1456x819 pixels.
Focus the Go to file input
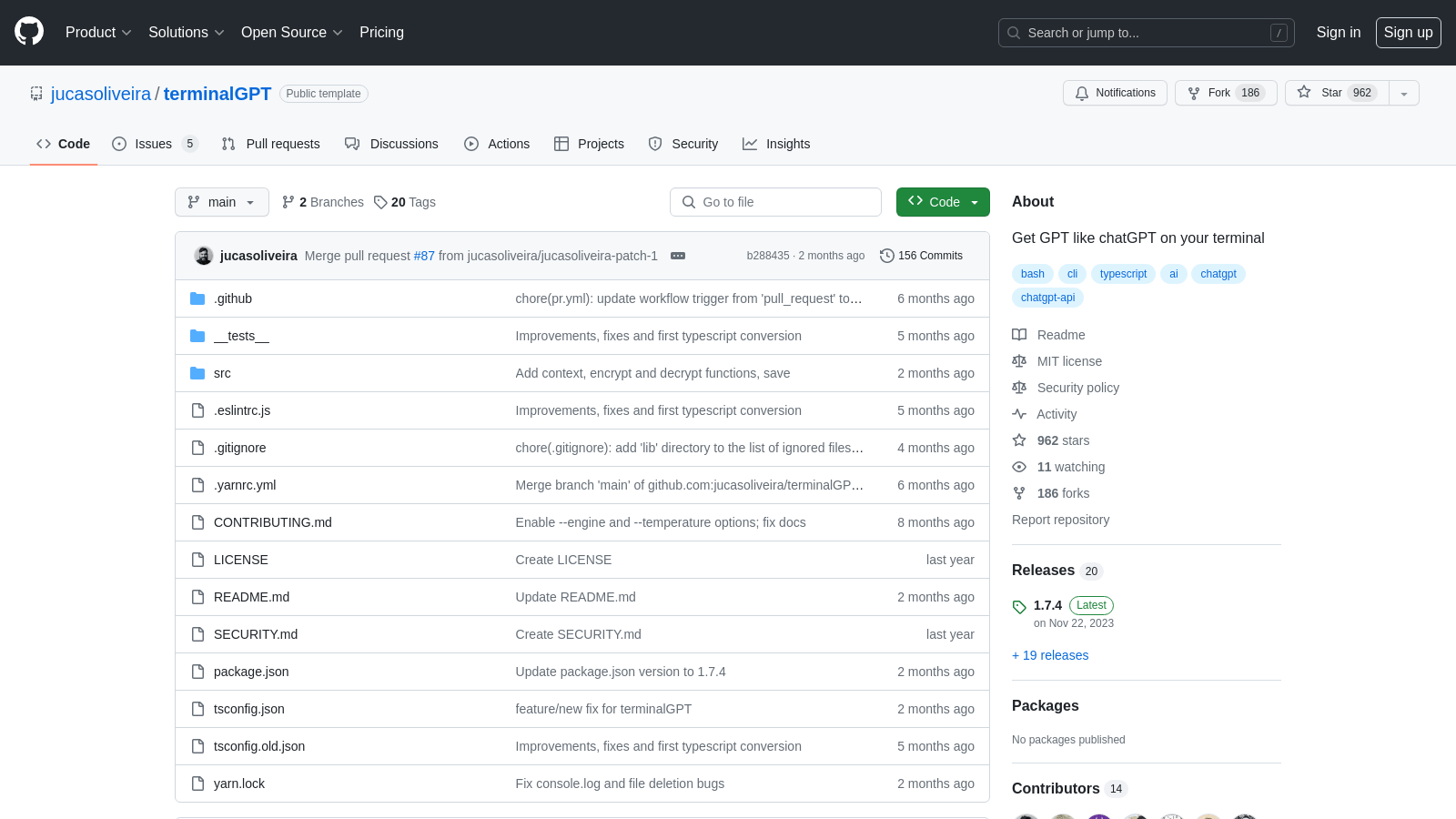click(775, 202)
